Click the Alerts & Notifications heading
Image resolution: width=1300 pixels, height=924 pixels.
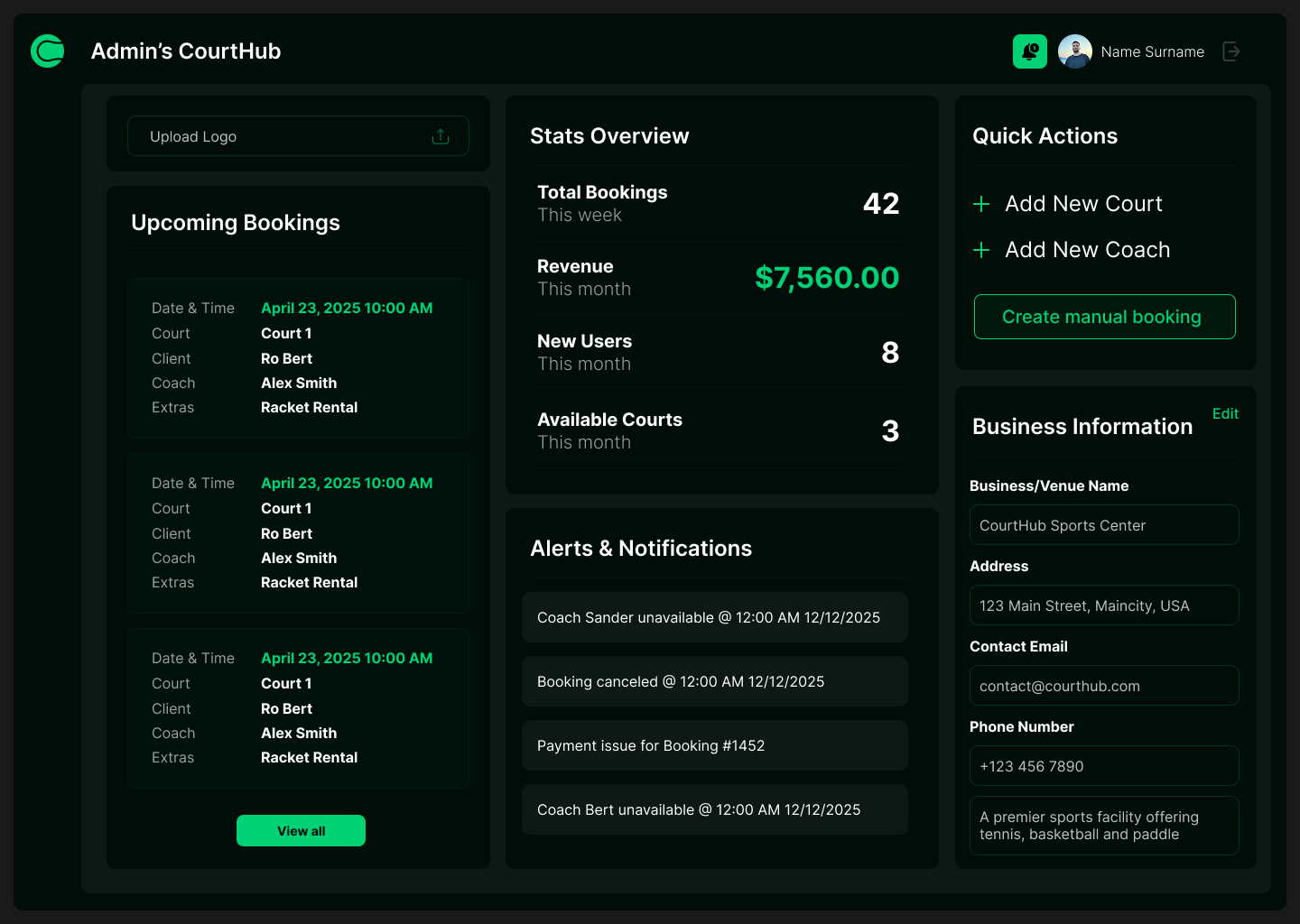coord(641,549)
